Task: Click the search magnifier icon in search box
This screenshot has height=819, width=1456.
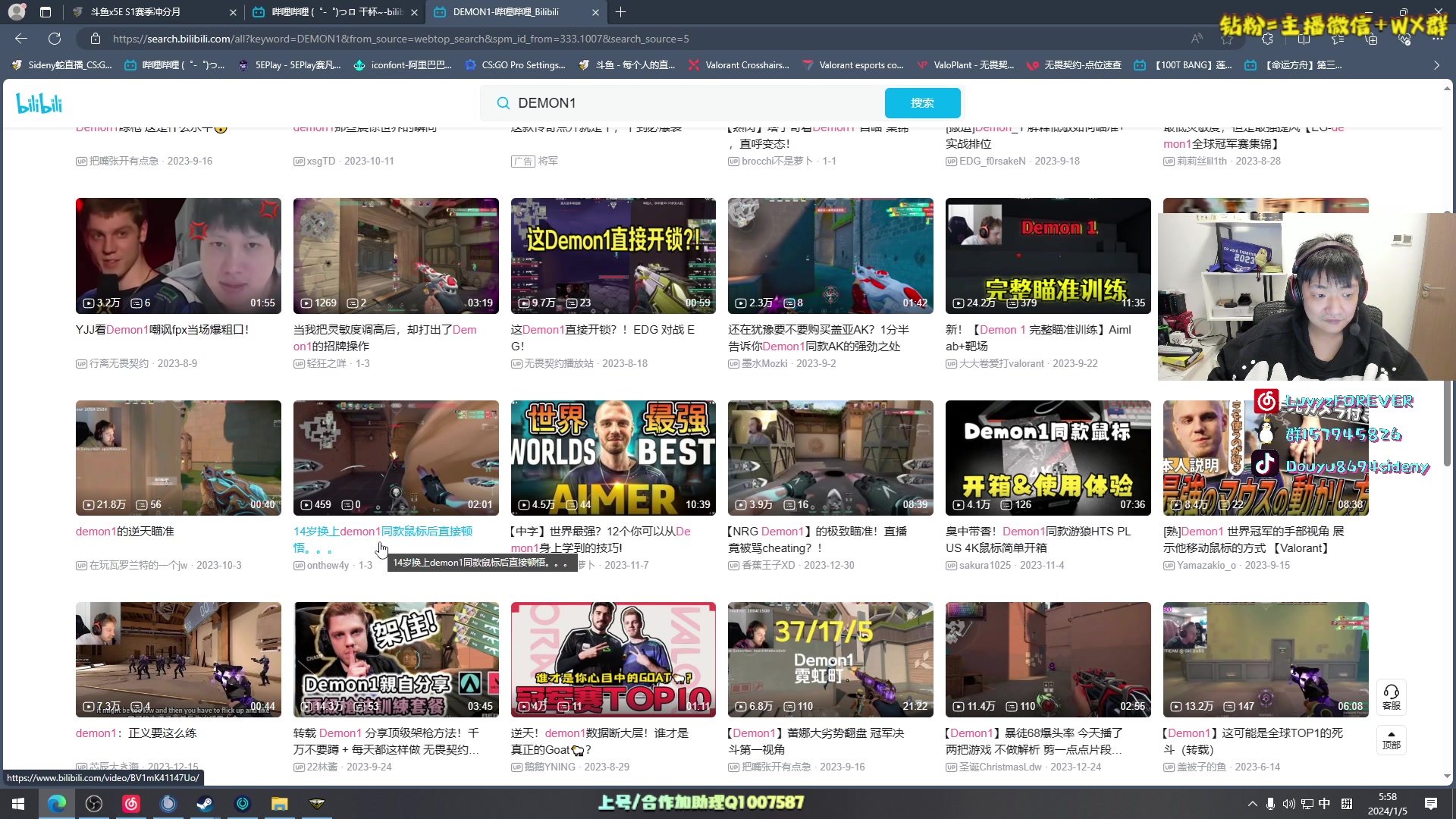Action: tap(503, 103)
